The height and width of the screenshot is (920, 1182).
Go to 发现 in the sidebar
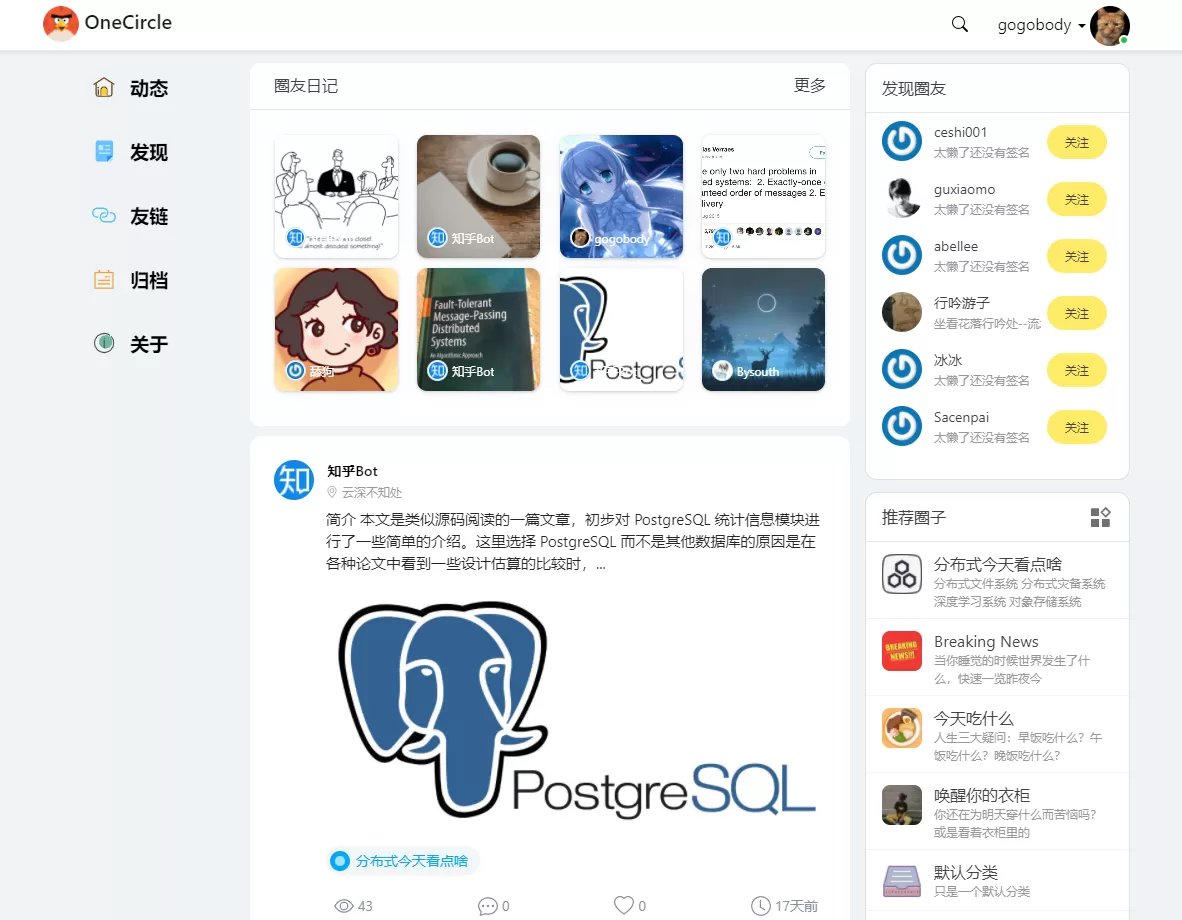click(148, 153)
